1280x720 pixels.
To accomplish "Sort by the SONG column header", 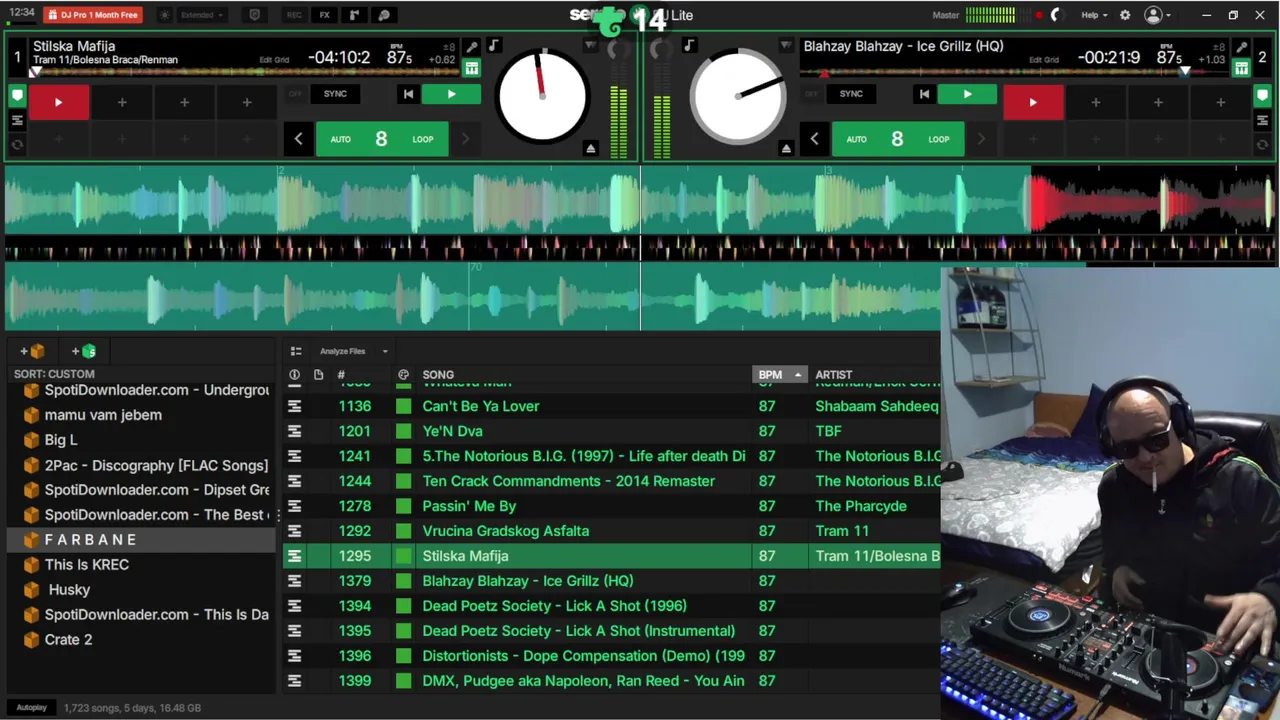I will coord(438,375).
